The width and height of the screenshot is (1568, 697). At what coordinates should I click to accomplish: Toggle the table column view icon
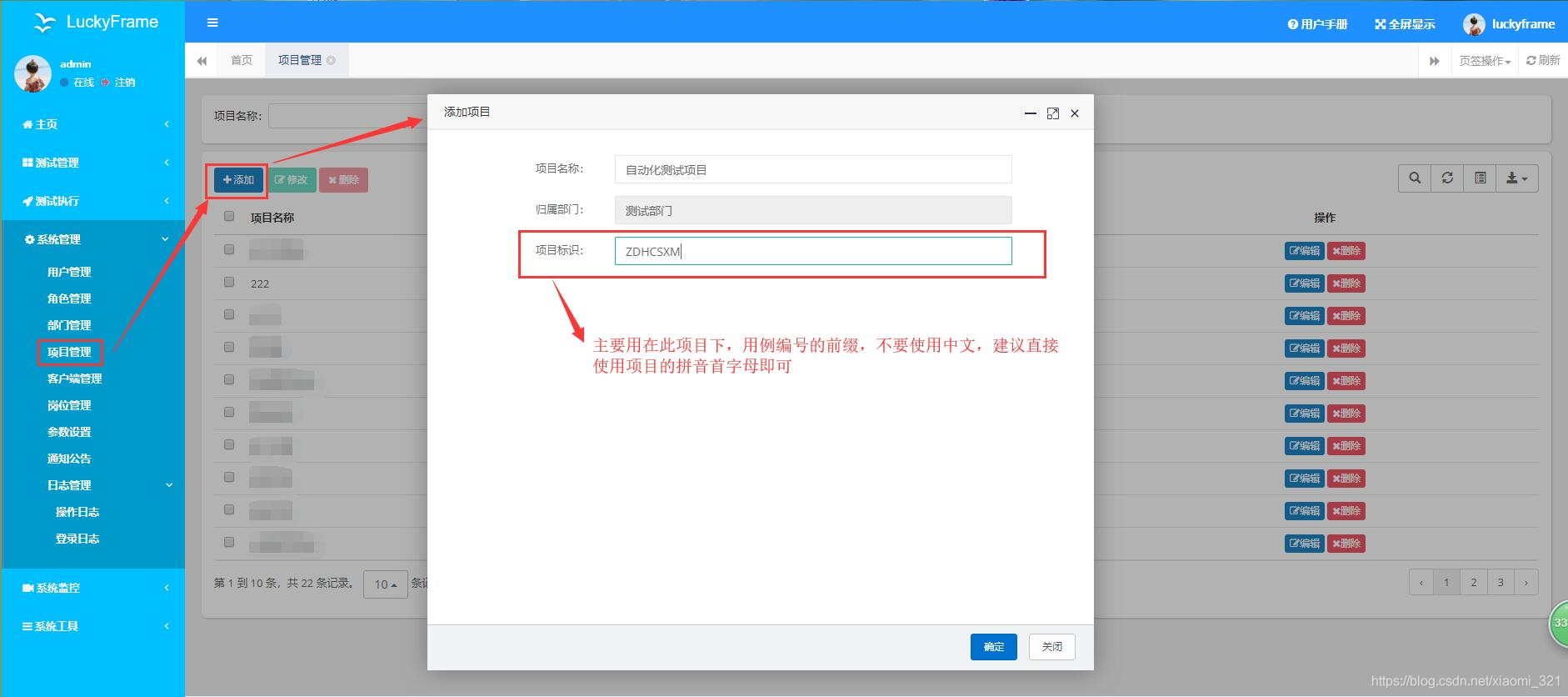point(1480,178)
